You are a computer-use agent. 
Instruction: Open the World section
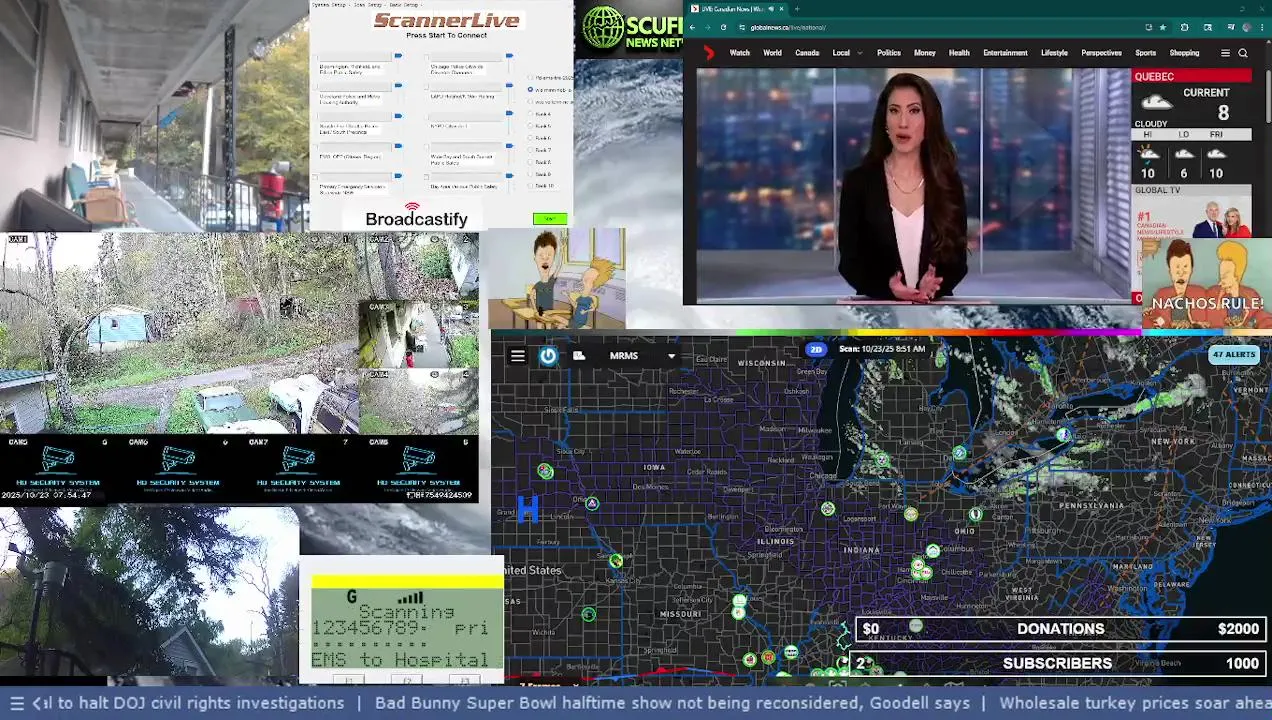tap(772, 53)
